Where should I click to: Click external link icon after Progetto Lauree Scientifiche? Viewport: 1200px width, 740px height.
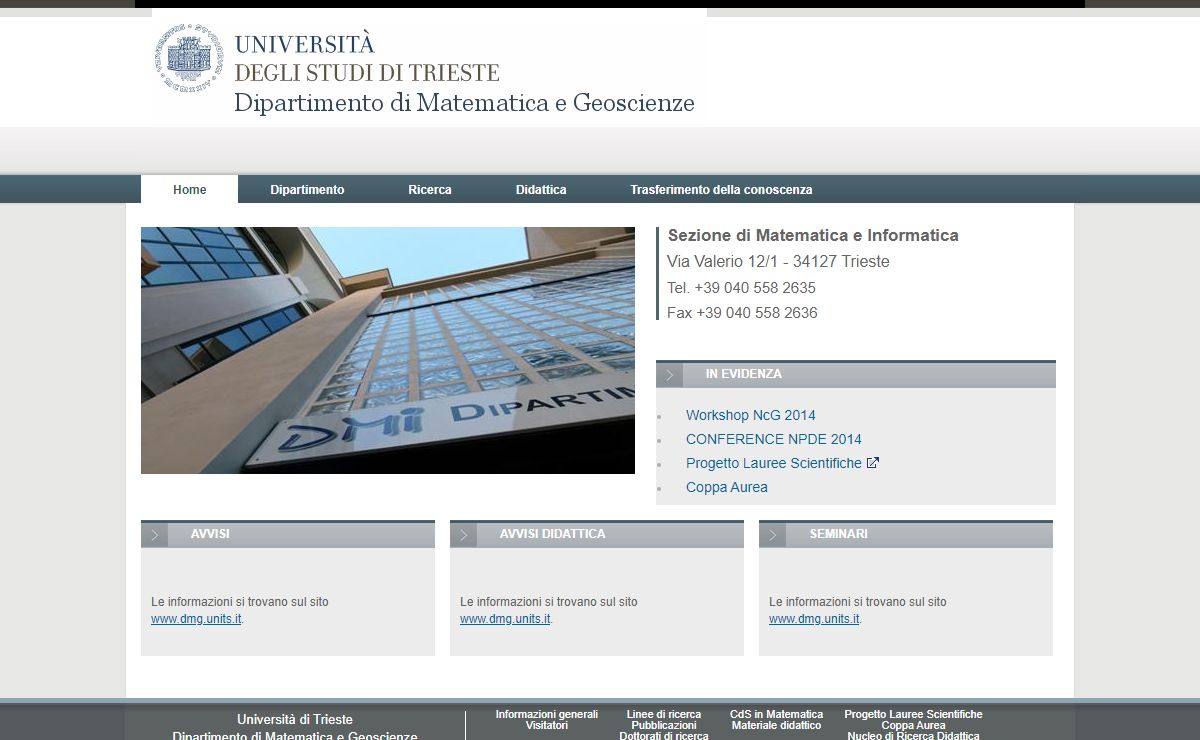[x=872, y=463]
